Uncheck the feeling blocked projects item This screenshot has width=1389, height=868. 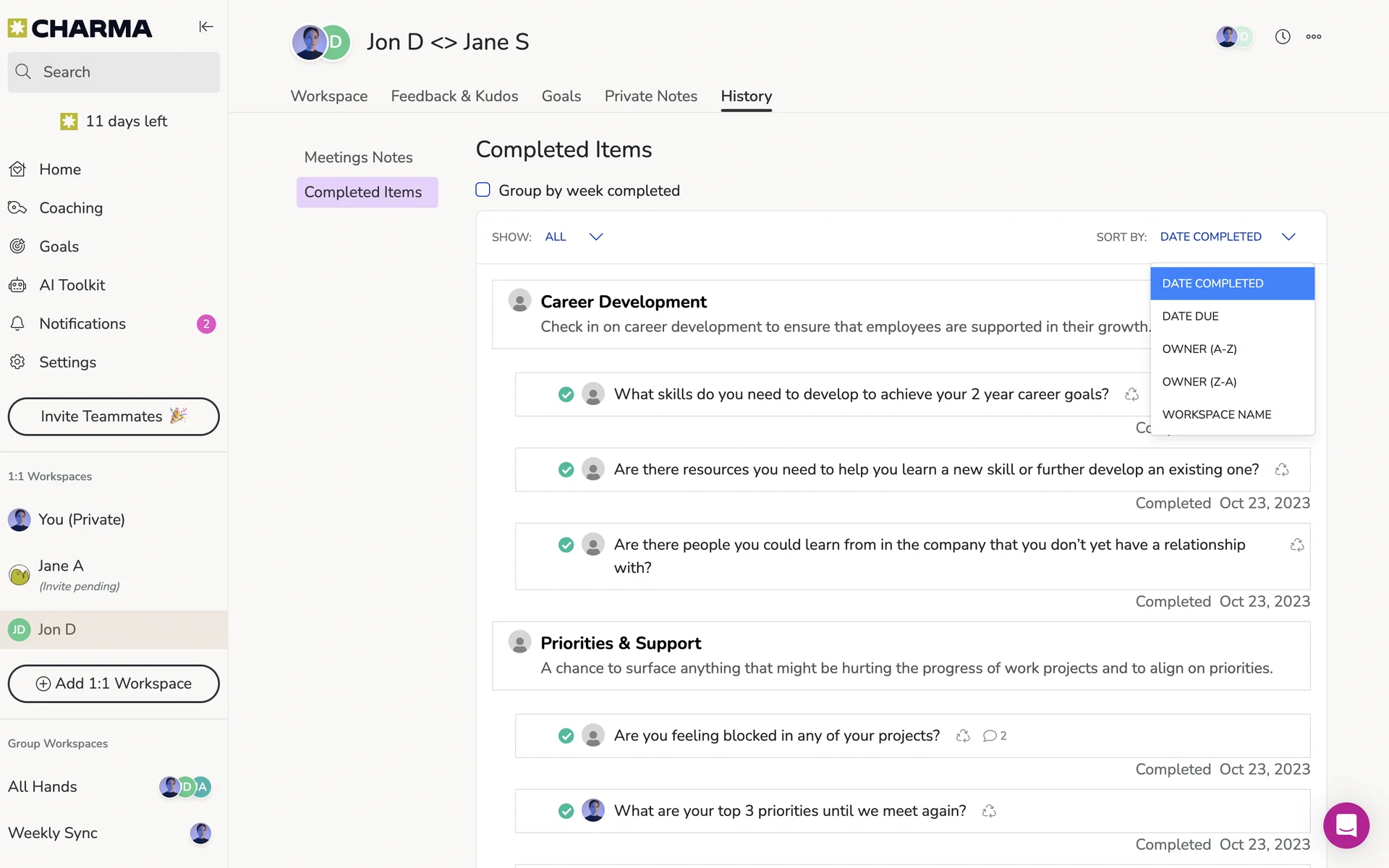pyautogui.click(x=566, y=736)
